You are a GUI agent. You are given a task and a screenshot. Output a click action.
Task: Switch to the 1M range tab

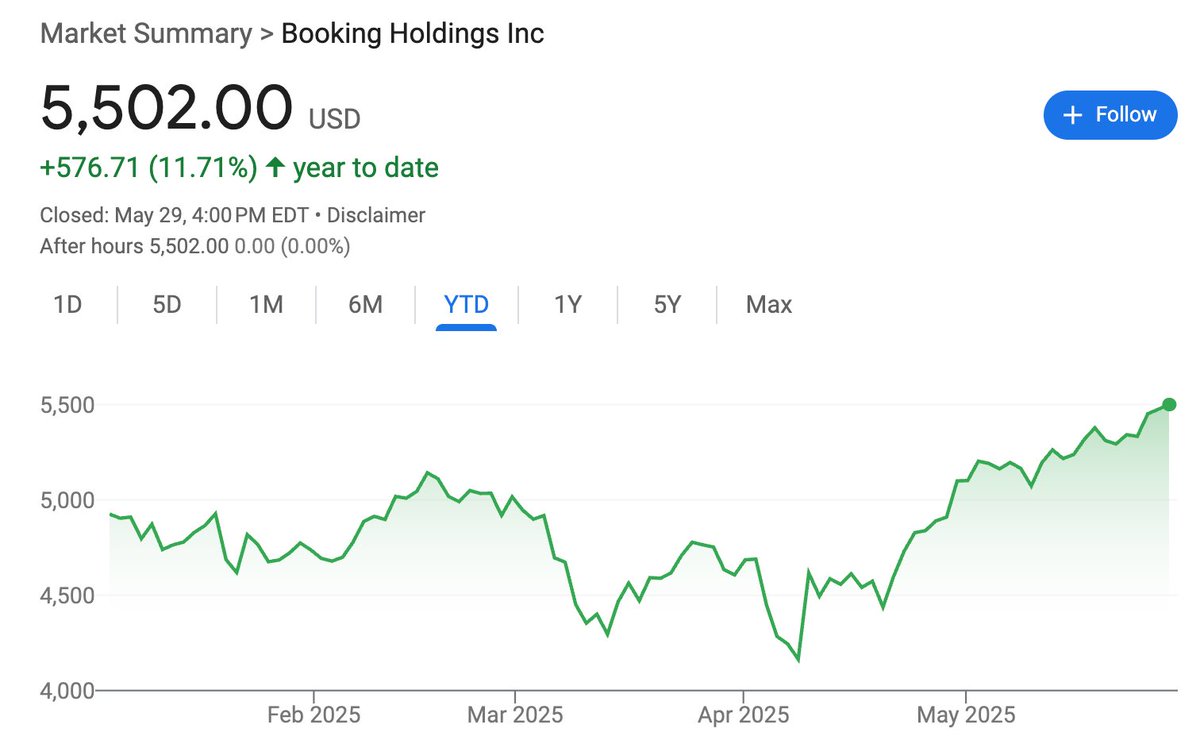point(266,305)
